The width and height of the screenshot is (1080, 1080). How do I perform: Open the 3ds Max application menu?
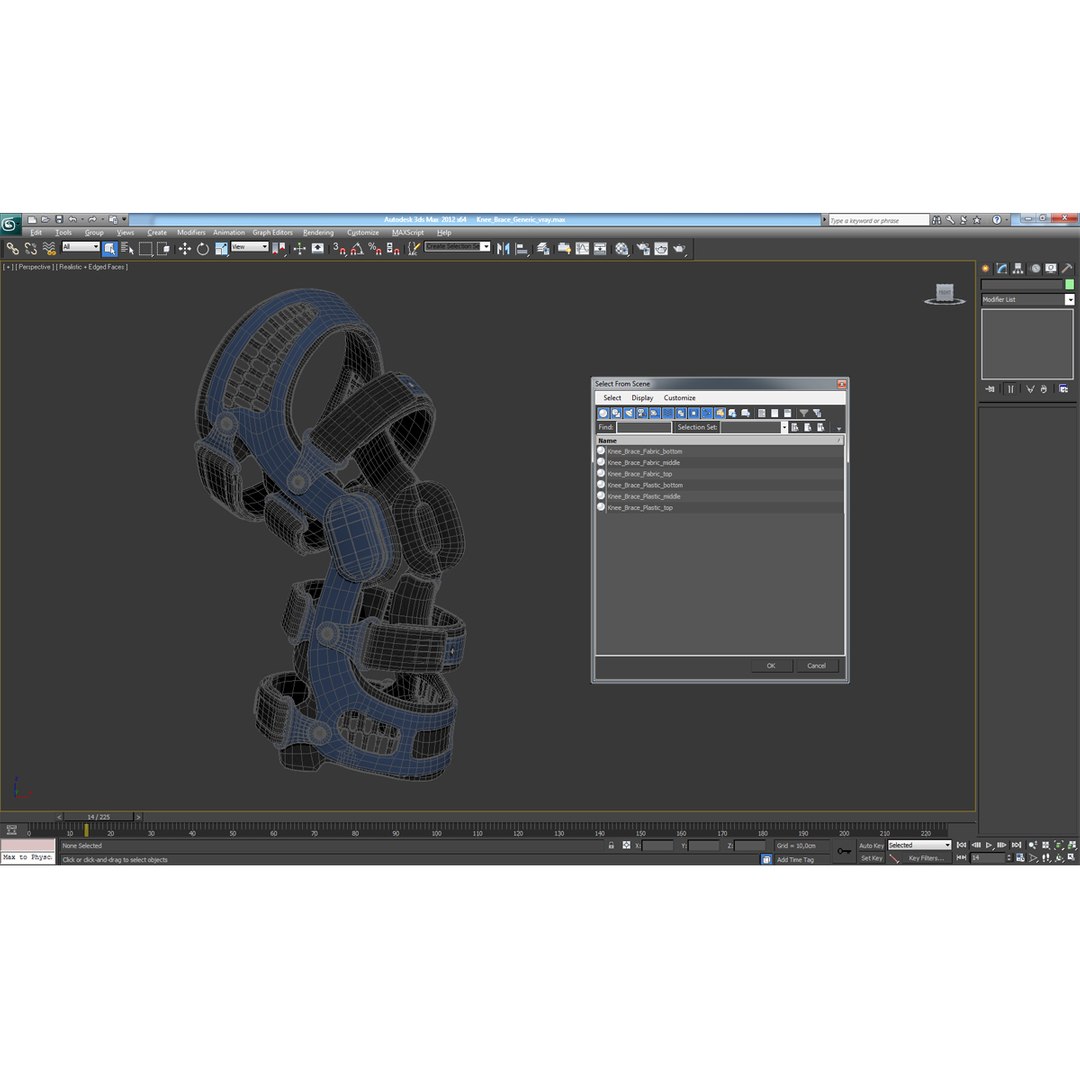(x=10, y=223)
